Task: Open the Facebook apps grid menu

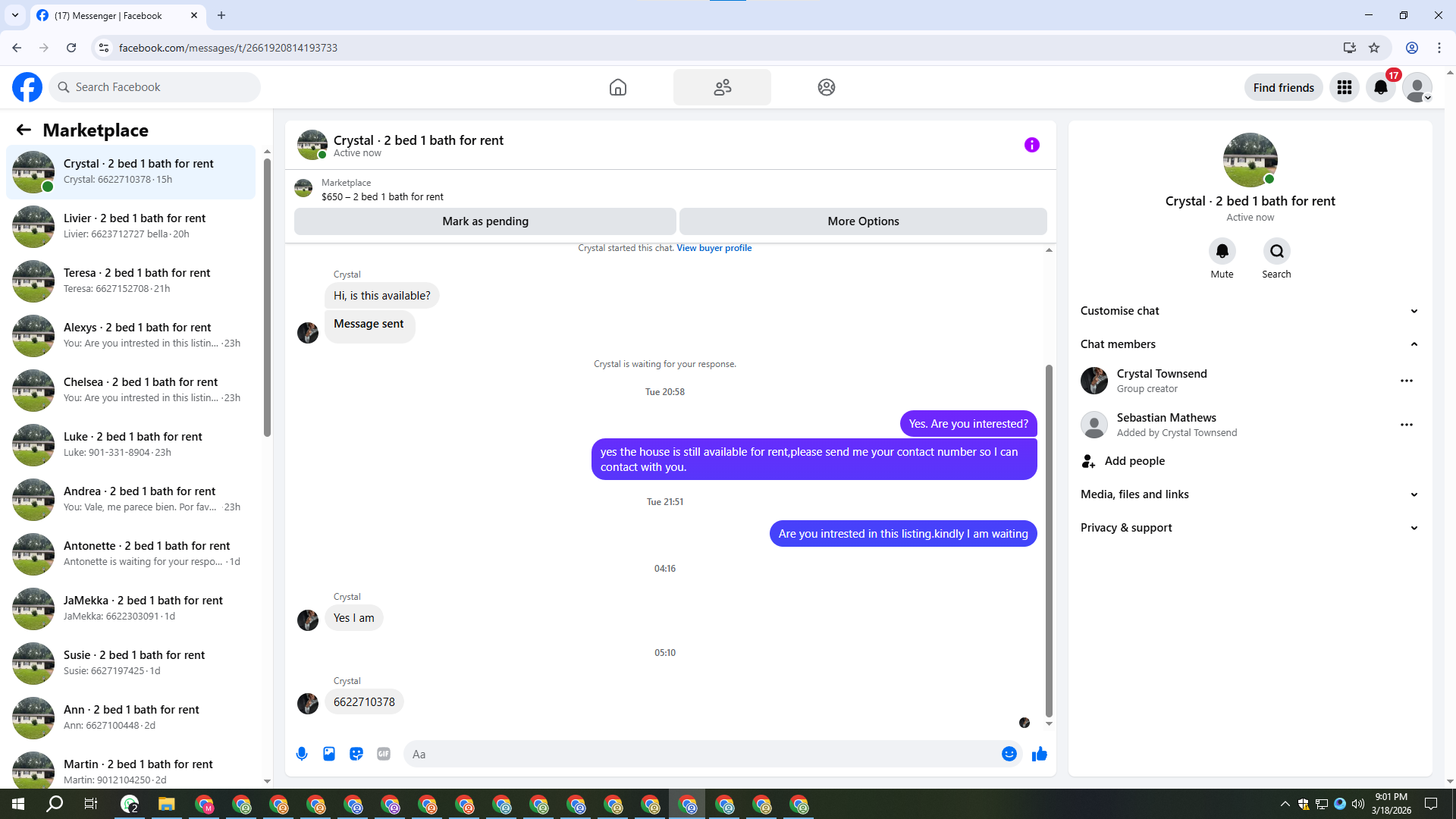Action: [x=1344, y=87]
